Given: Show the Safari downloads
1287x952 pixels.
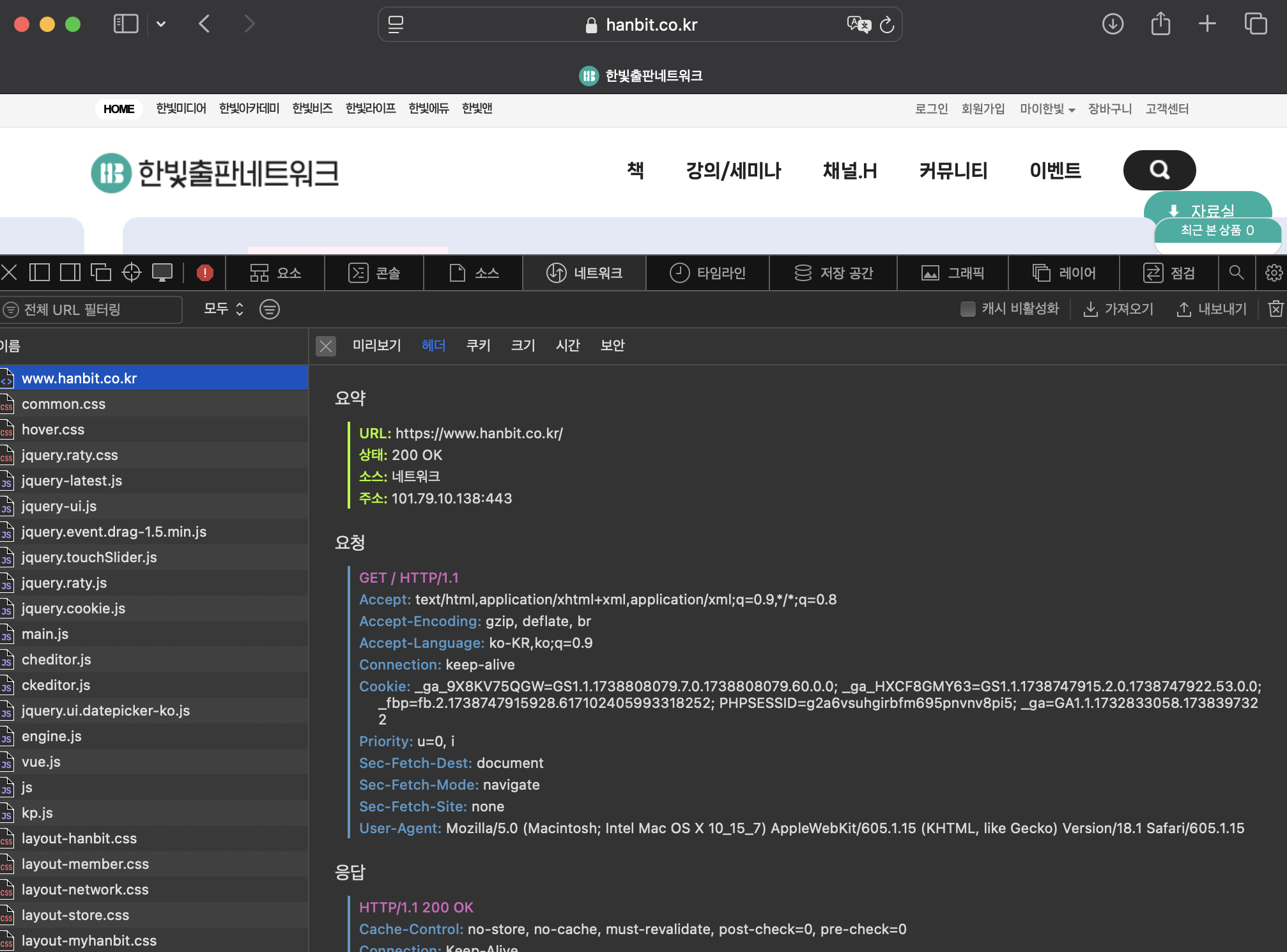Looking at the screenshot, I should [1113, 24].
